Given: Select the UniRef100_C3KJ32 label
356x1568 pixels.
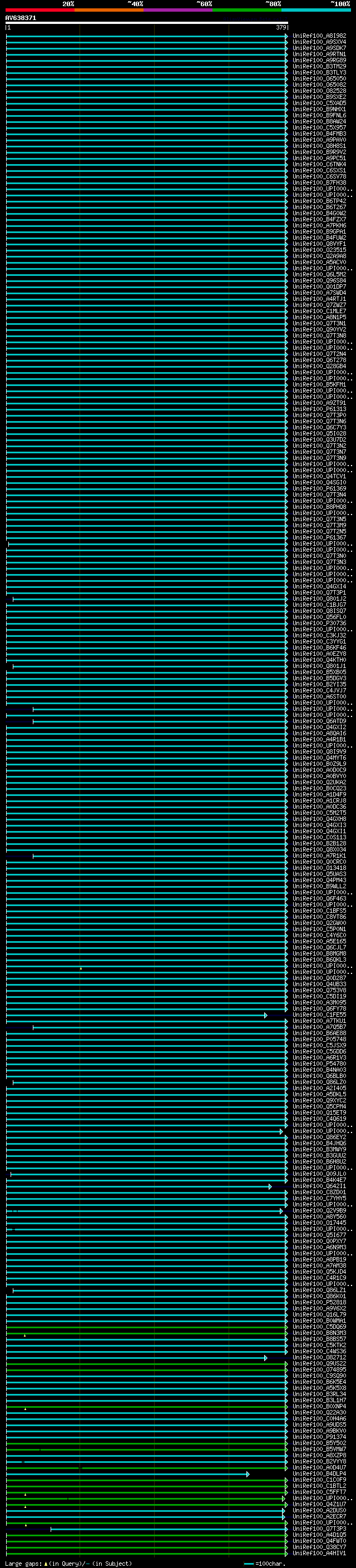Looking at the screenshot, I should [319, 635].
